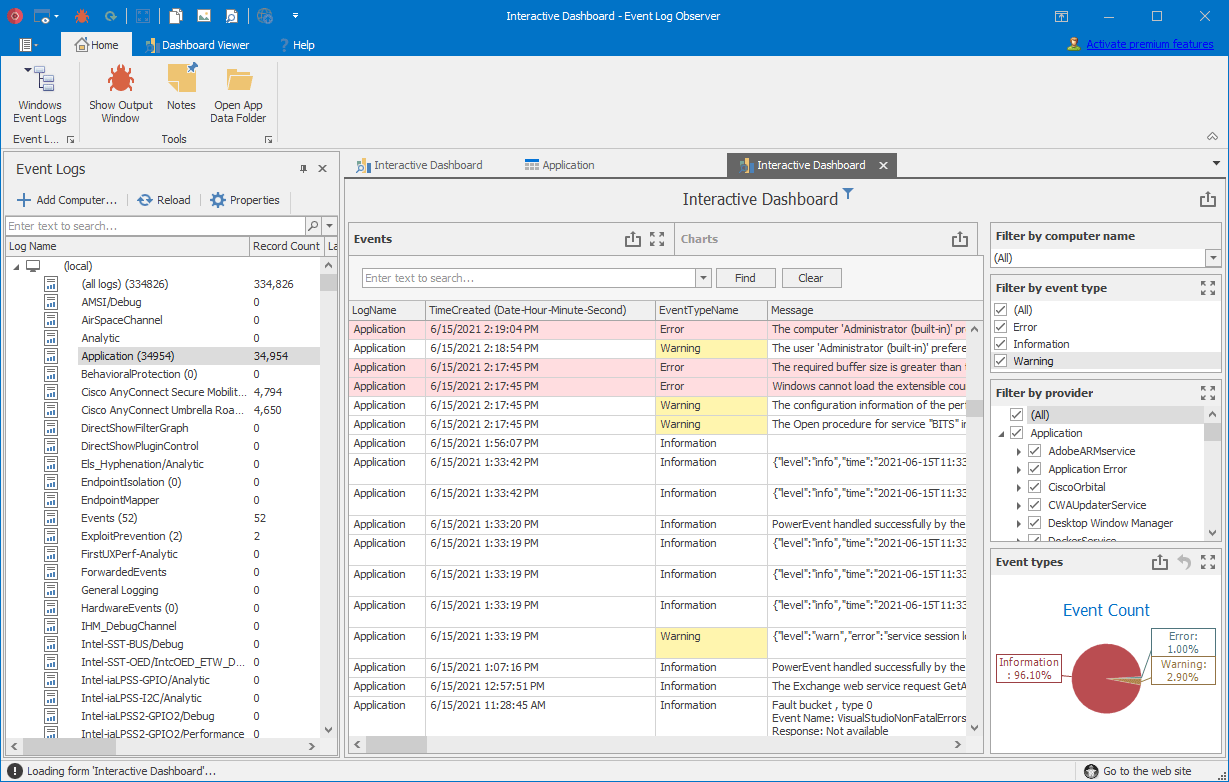Maximize the Event types chart panel

pyautogui.click(x=1208, y=562)
